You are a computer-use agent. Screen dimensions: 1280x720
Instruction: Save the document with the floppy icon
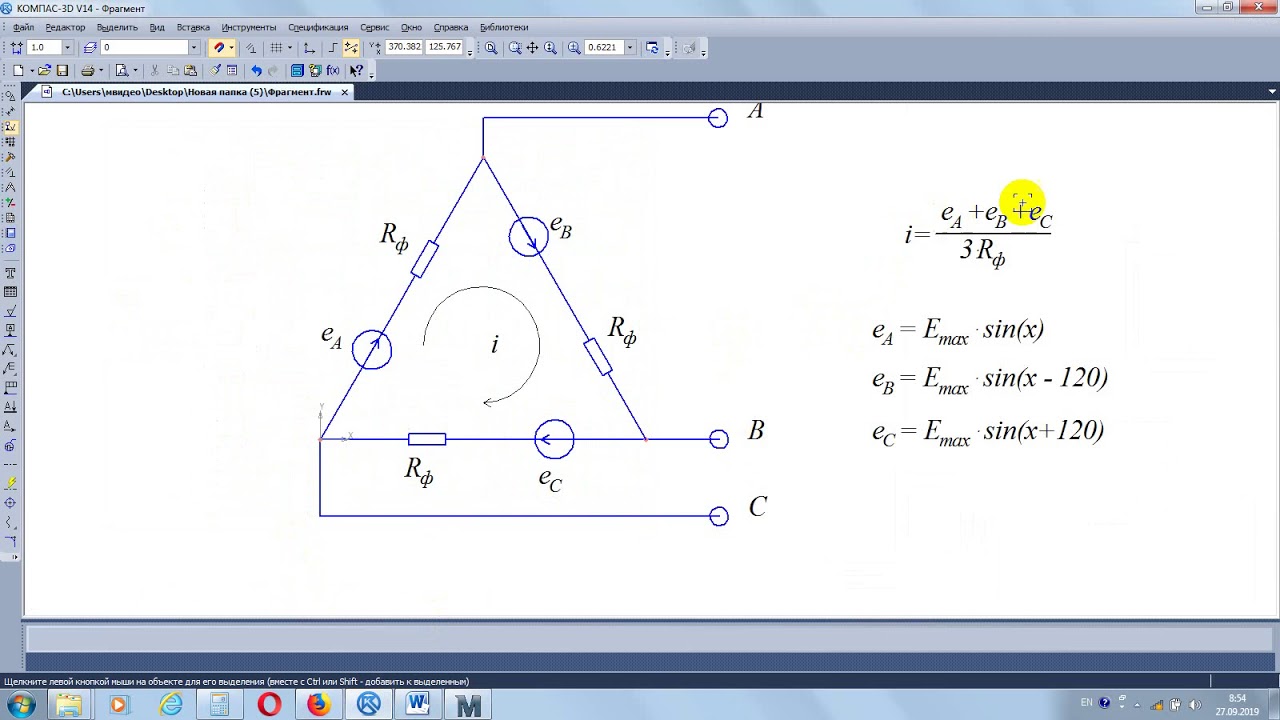(62, 71)
